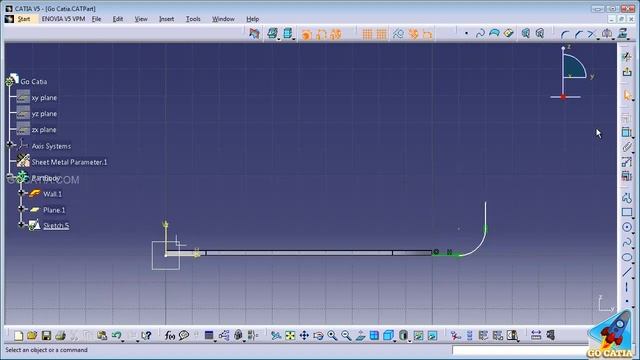Image resolution: width=640 pixels, height=360 pixels.
Task: Open the Insert menu
Action: point(167,19)
